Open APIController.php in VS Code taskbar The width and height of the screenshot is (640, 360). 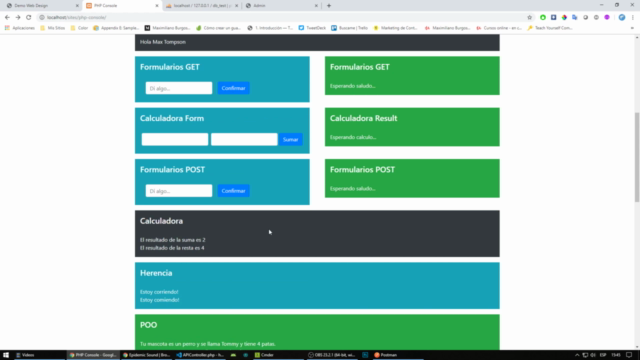(200, 355)
